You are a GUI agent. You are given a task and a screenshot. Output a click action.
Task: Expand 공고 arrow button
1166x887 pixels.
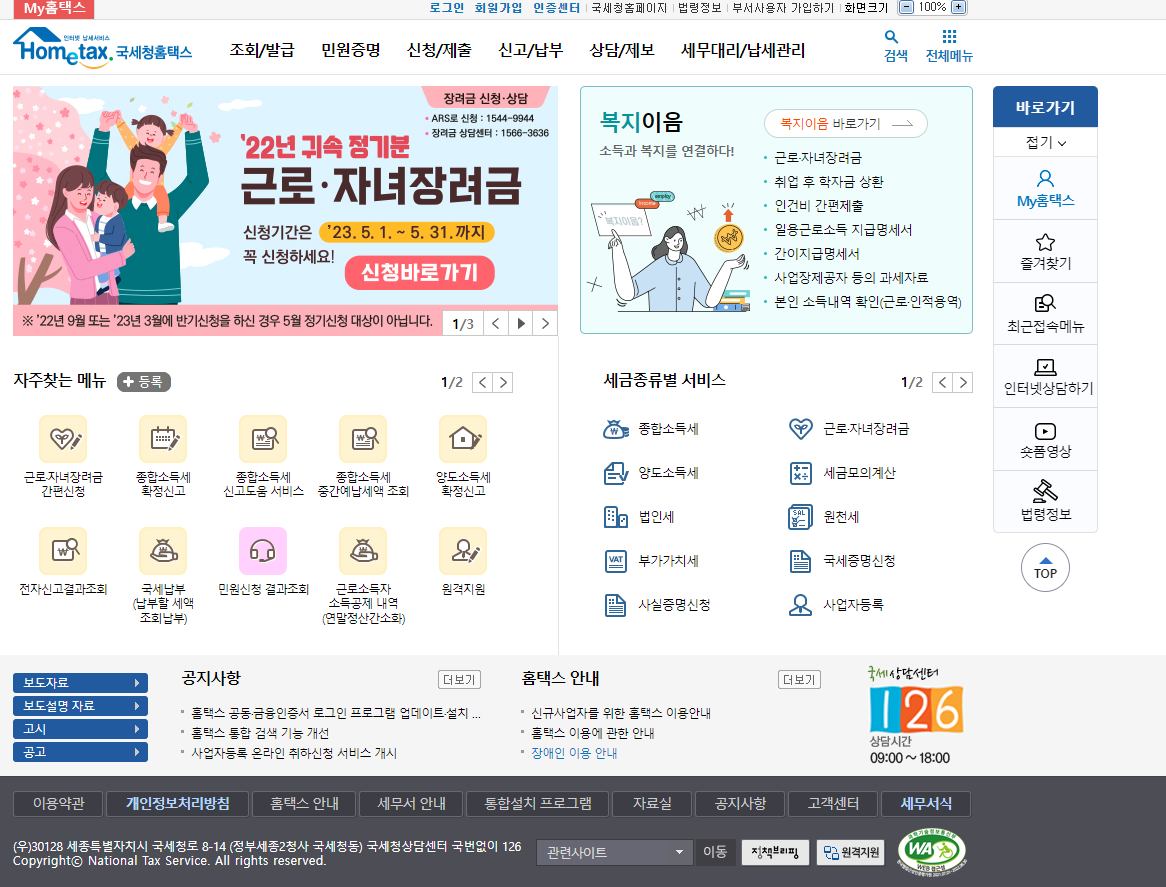80,752
